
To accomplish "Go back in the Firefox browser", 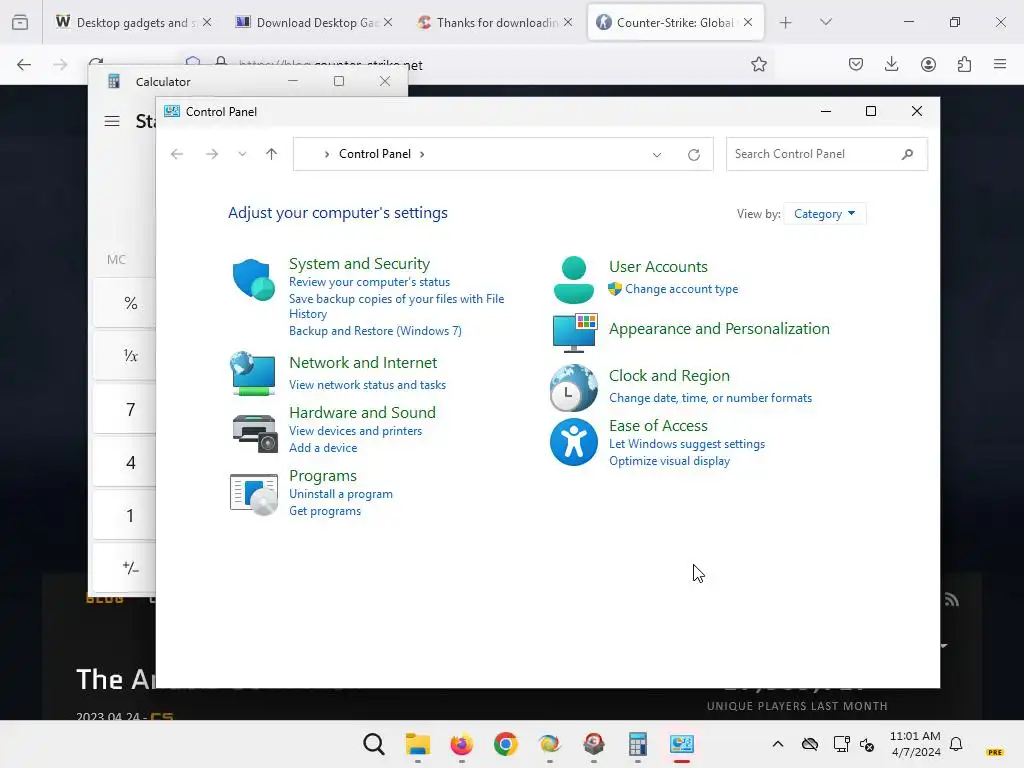I will [24, 64].
